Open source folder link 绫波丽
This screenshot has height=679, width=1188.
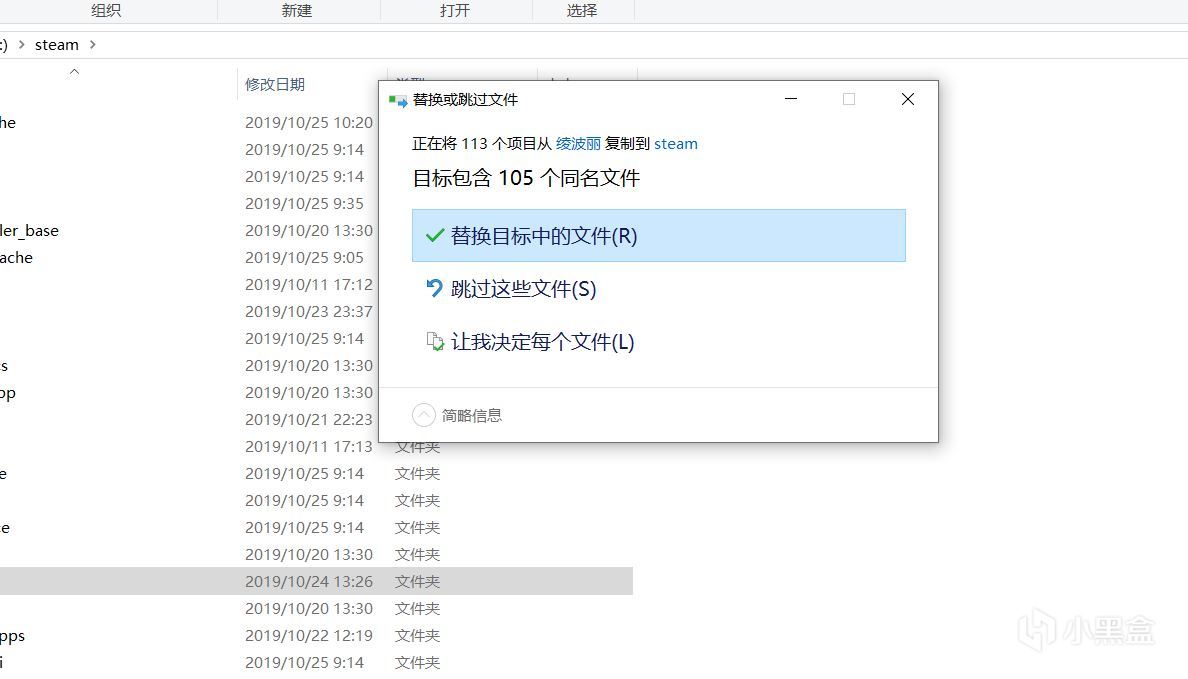[578, 144]
